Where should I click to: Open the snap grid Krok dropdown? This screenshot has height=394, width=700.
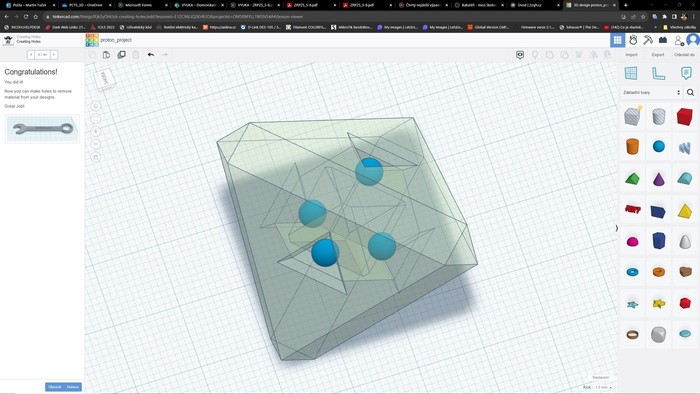click(603, 387)
